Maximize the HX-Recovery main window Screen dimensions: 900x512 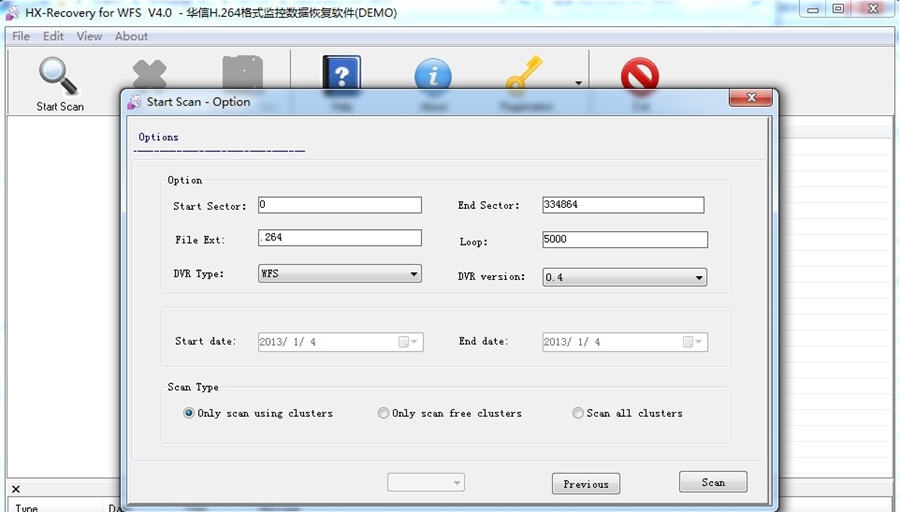(x=838, y=9)
